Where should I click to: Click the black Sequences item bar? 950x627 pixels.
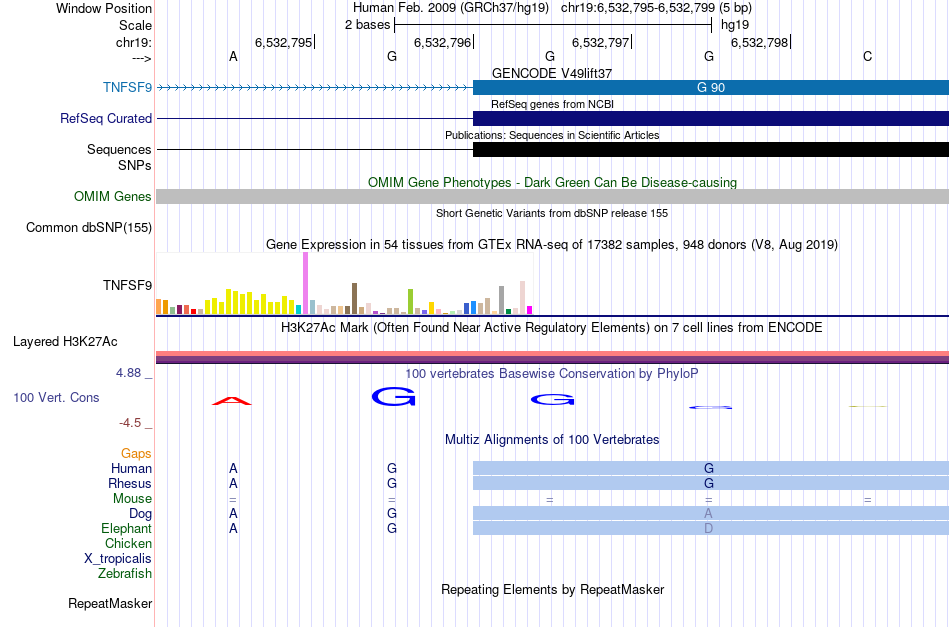tap(711, 150)
